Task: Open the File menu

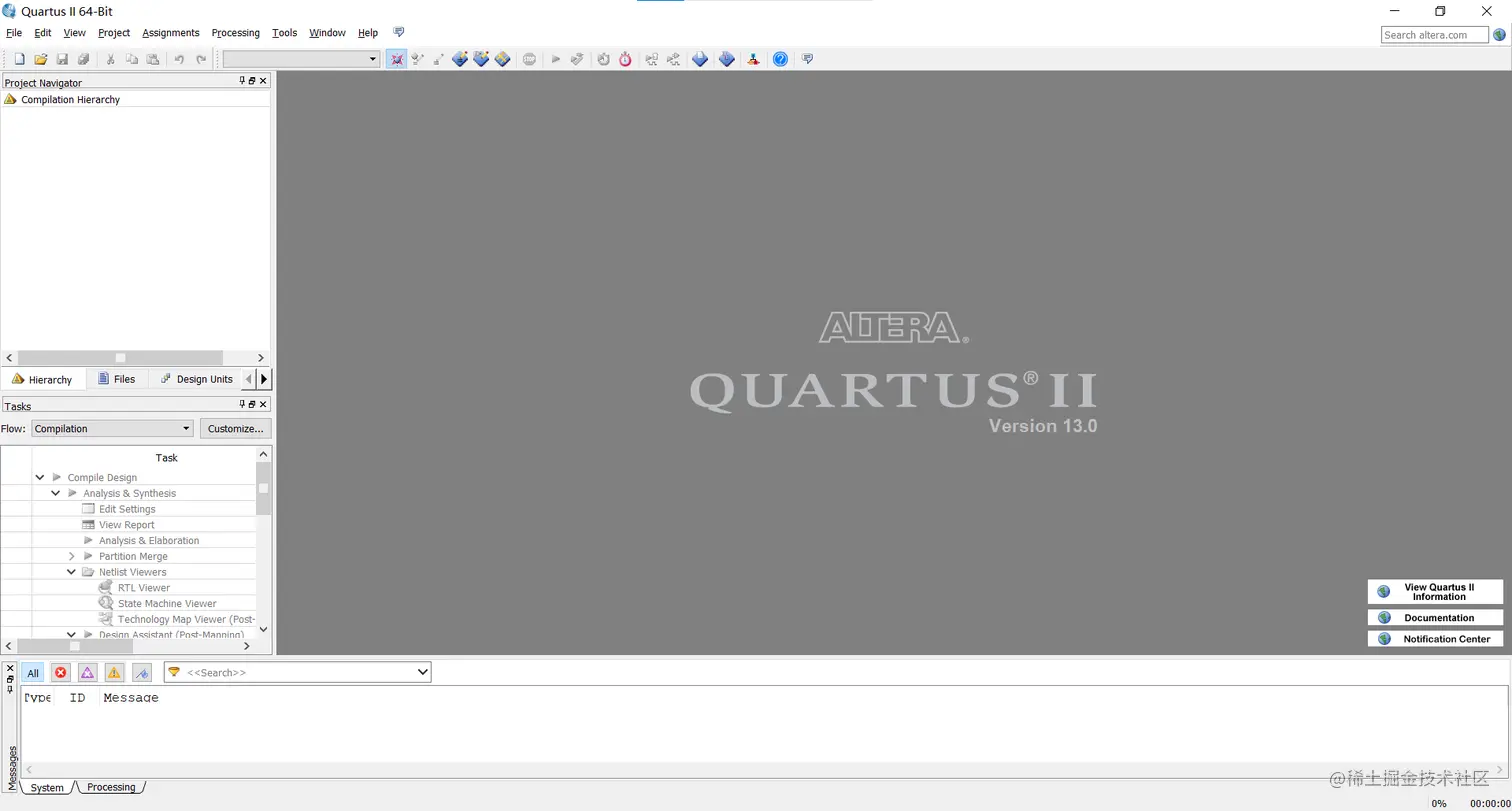Action: pyautogui.click(x=14, y=33)
